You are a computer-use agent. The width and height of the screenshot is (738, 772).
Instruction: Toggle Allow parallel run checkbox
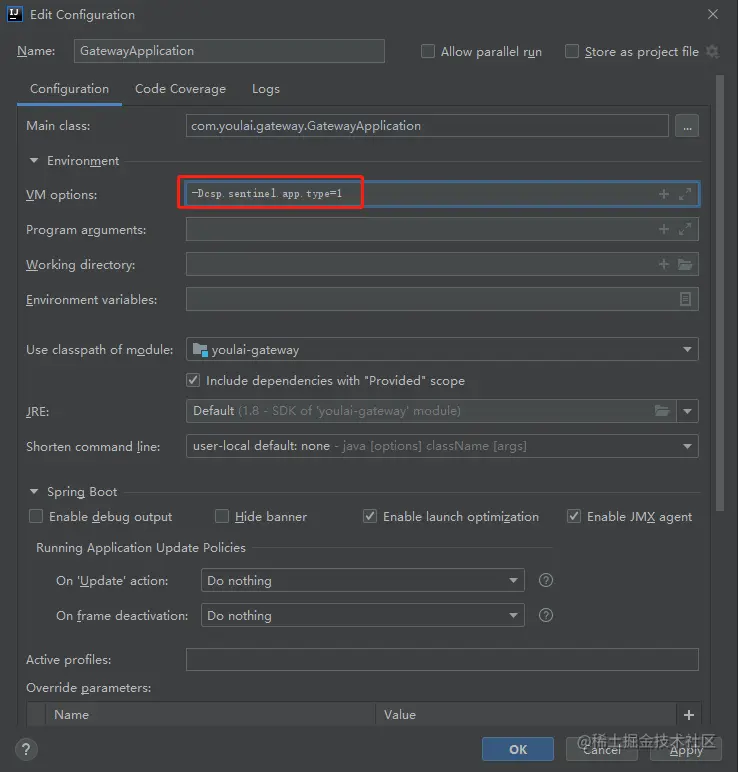(428, 51)
